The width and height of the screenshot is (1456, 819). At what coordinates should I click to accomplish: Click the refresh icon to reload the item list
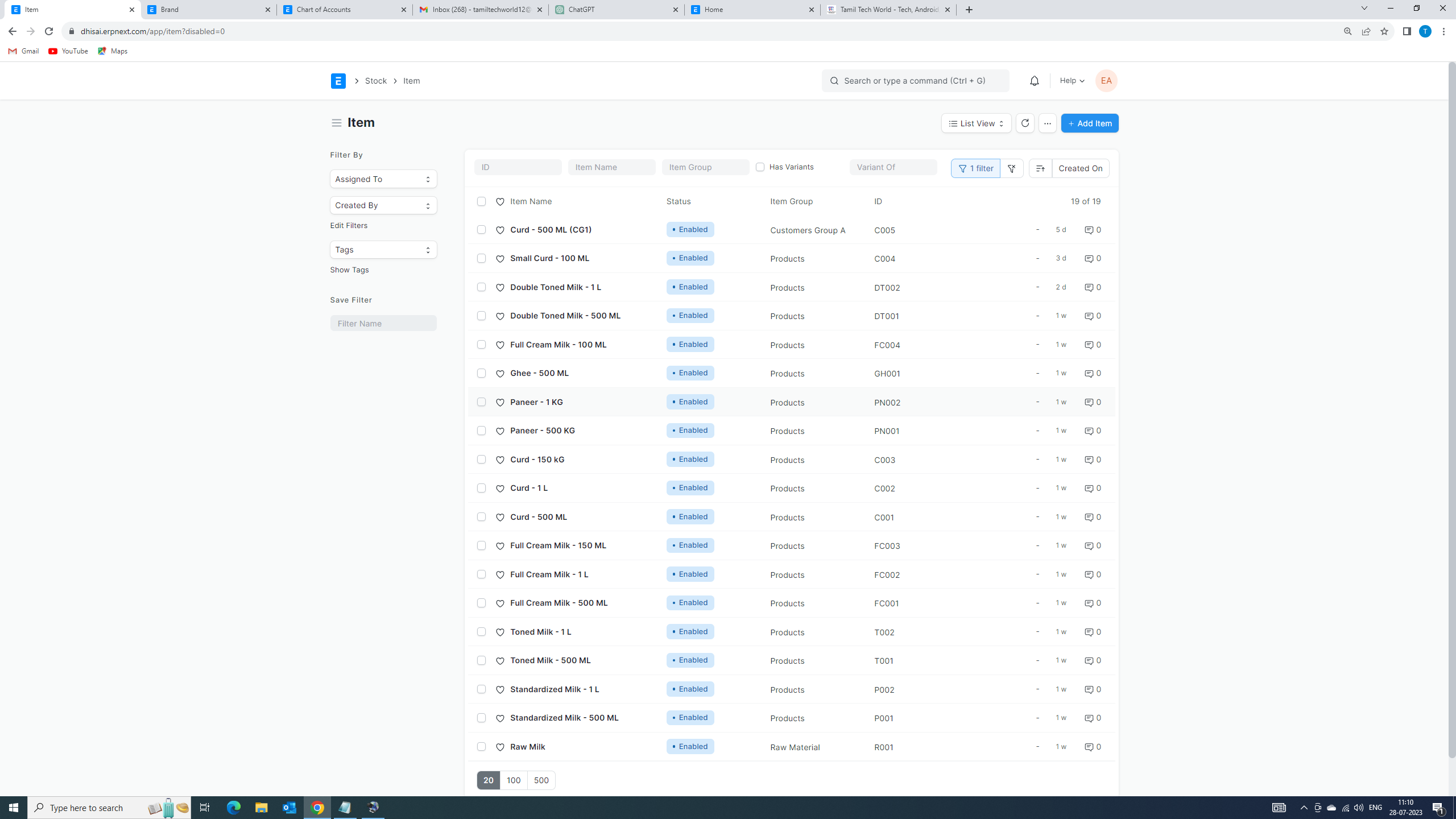pyautogui.click(x=1025, y=123)
